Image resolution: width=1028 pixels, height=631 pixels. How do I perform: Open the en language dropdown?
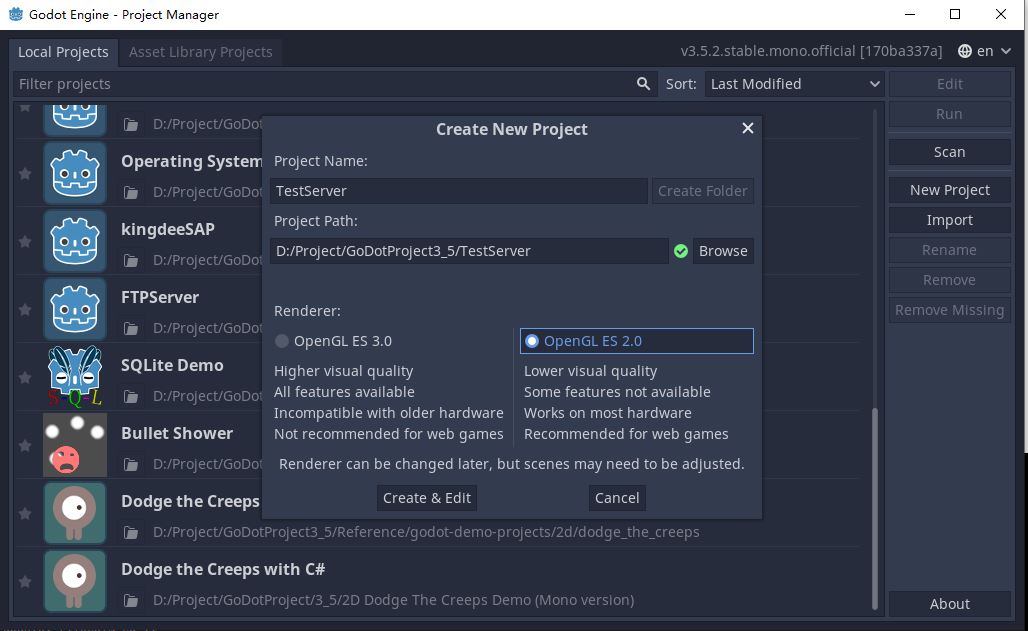[985, 51]
